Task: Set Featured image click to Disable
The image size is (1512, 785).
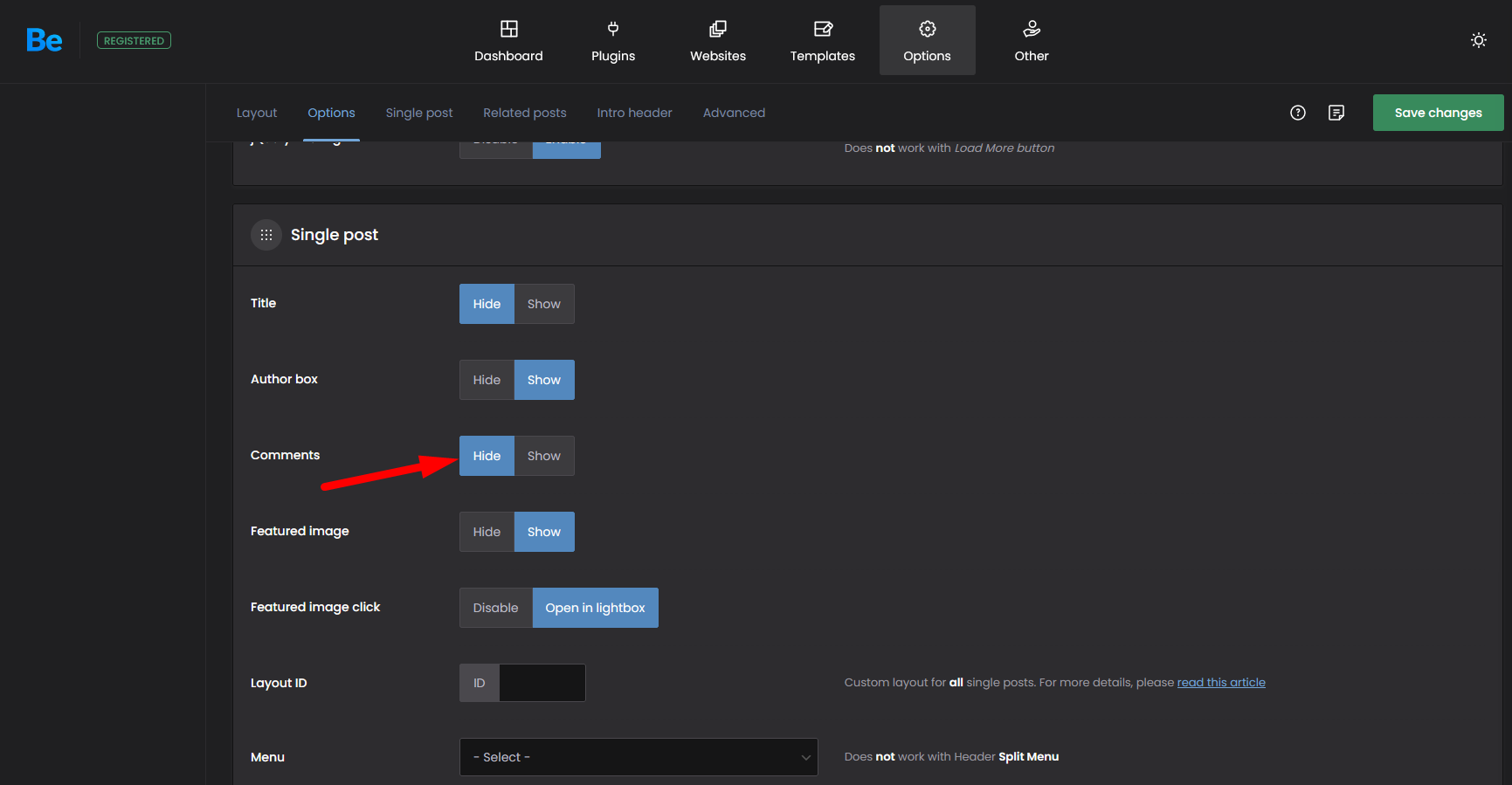Action: click(496, 608)
